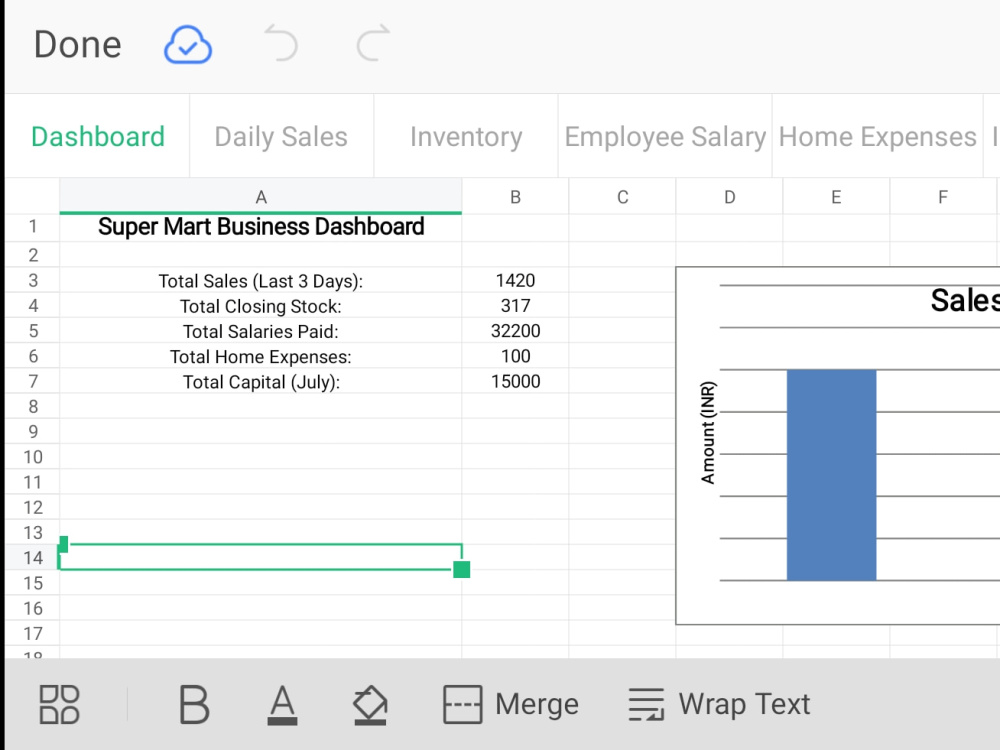Select the 'Total Sales (Last 3 Days):' cell
Image resolution: width=1000 pixels, height=750 pixels.
[x=261, y=281]
